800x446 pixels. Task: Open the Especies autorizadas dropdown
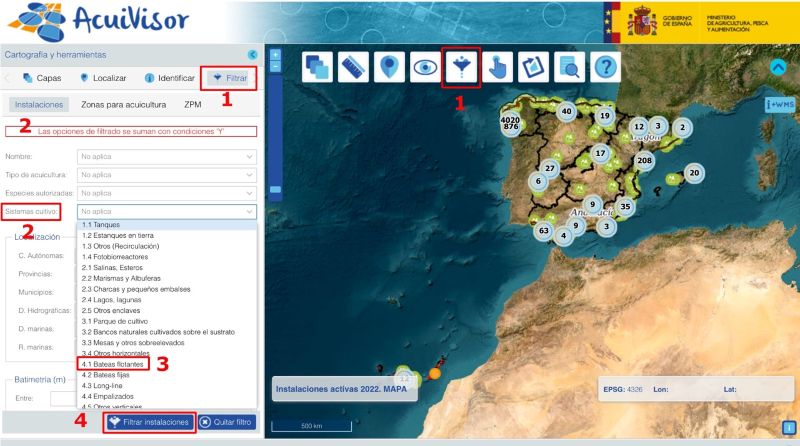[166, 193]
